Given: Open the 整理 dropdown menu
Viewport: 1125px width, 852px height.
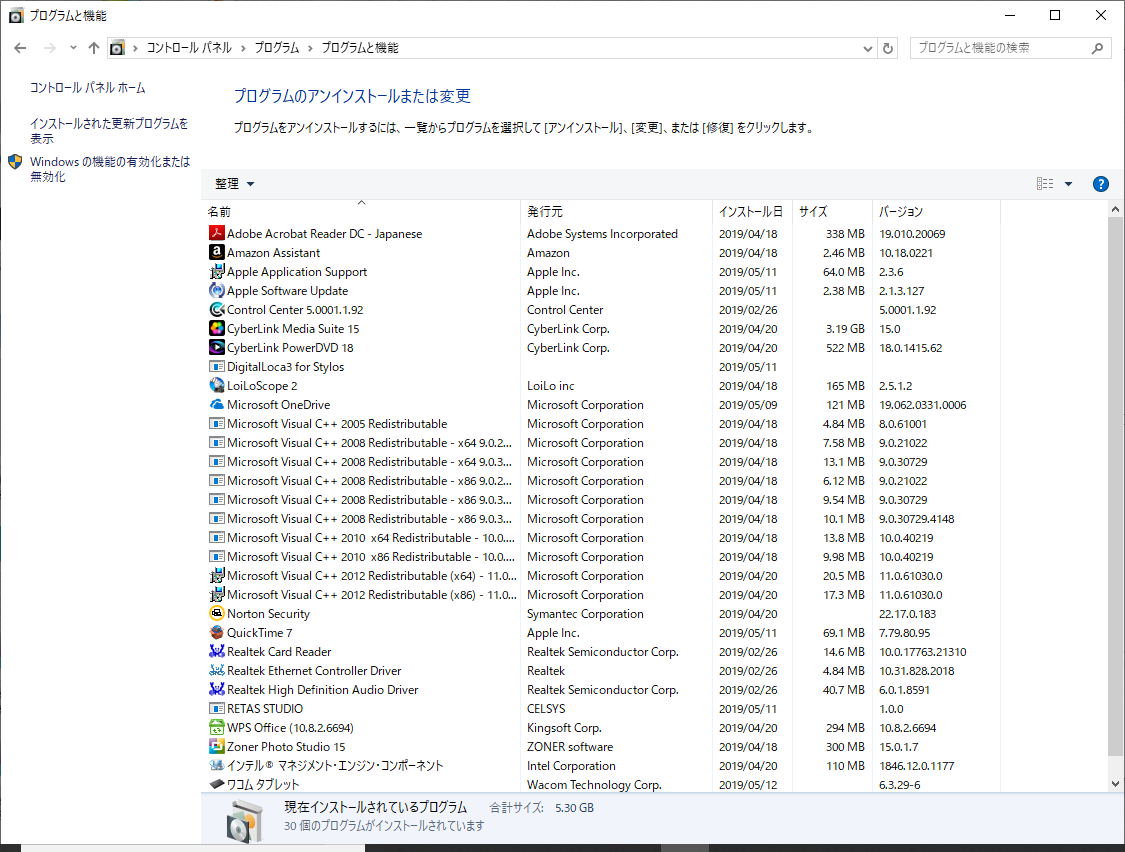Looking at the screenshot, I should pyautogui.click(x=235, y=184).
